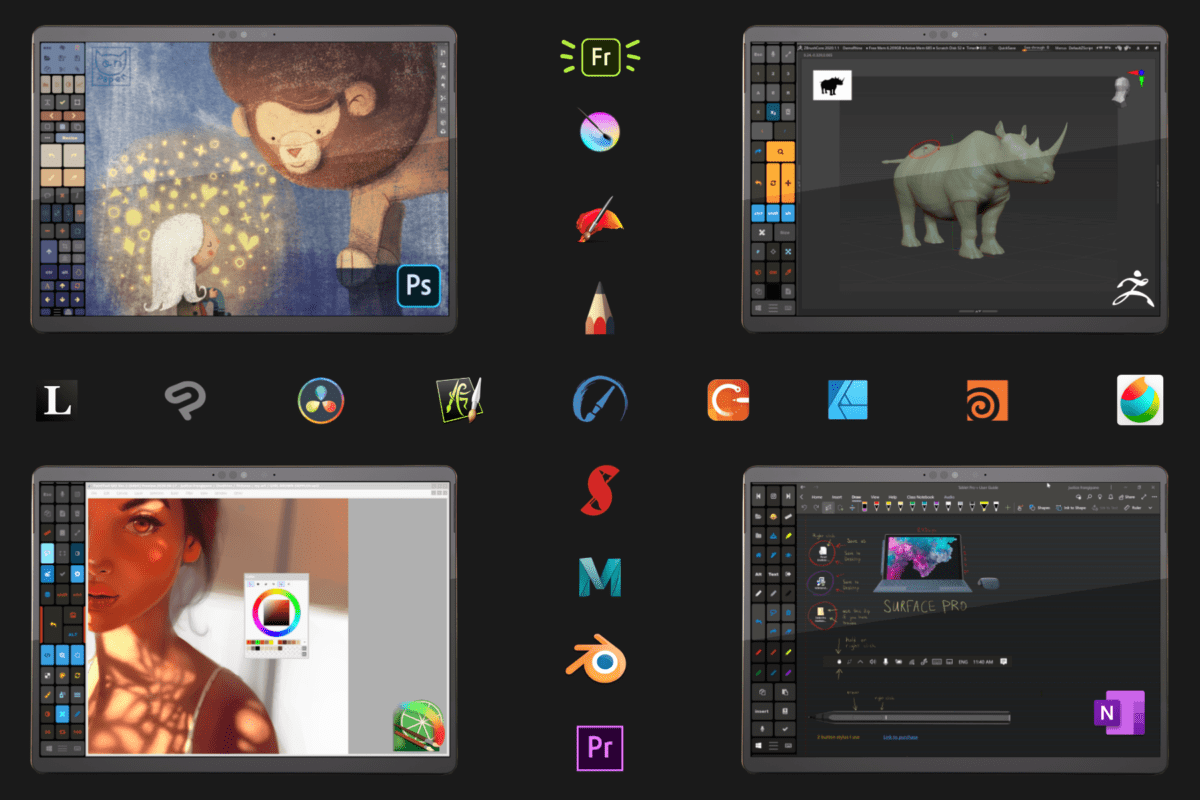Enable Ink to Shape in OneNote
The width and height of the screenshot is (1200, 800).
click(x=1071, y=508)
